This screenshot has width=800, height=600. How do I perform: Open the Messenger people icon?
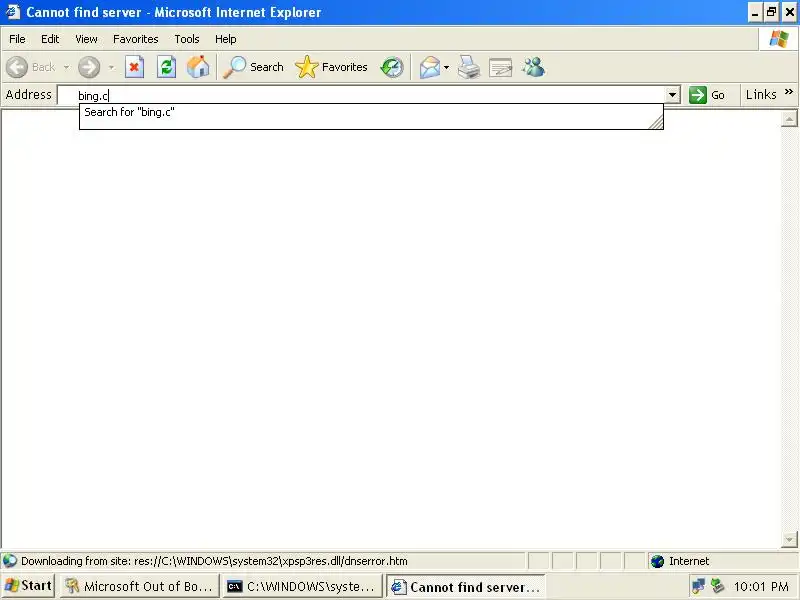[534, 67]
